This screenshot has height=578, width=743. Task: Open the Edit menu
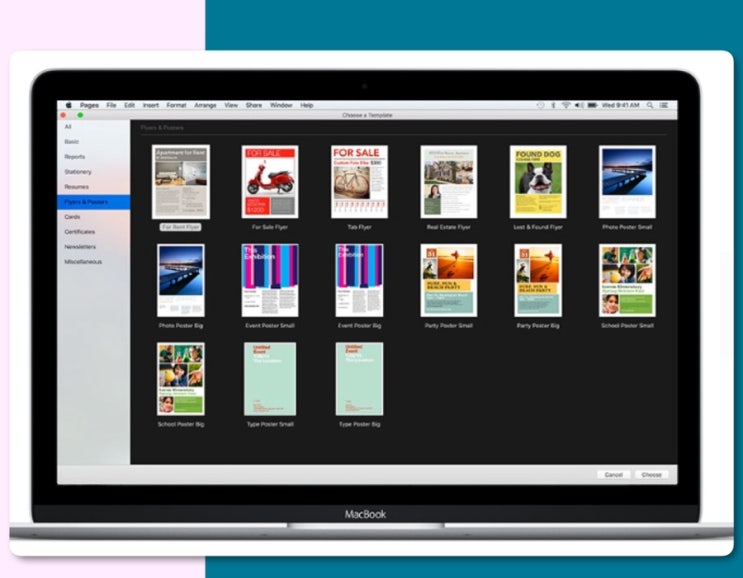129,105
